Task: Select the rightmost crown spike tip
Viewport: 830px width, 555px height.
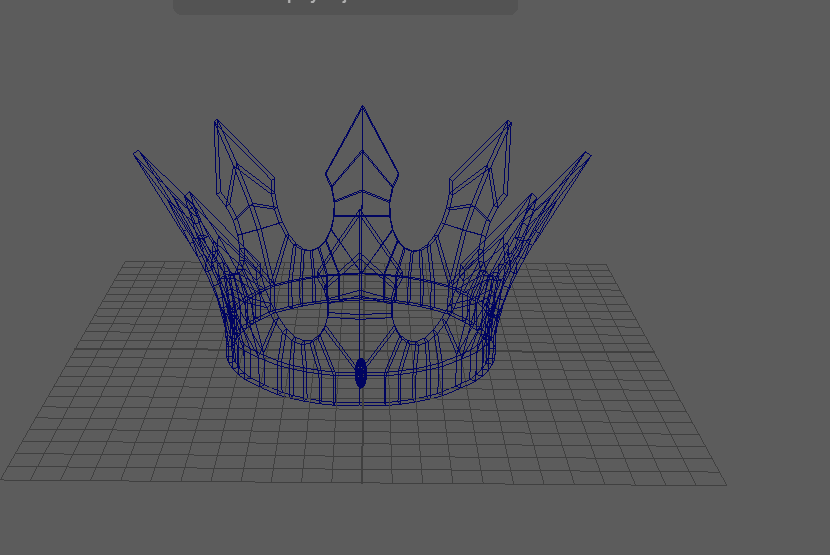Action: pyautogui.click(x=588, y=154)
